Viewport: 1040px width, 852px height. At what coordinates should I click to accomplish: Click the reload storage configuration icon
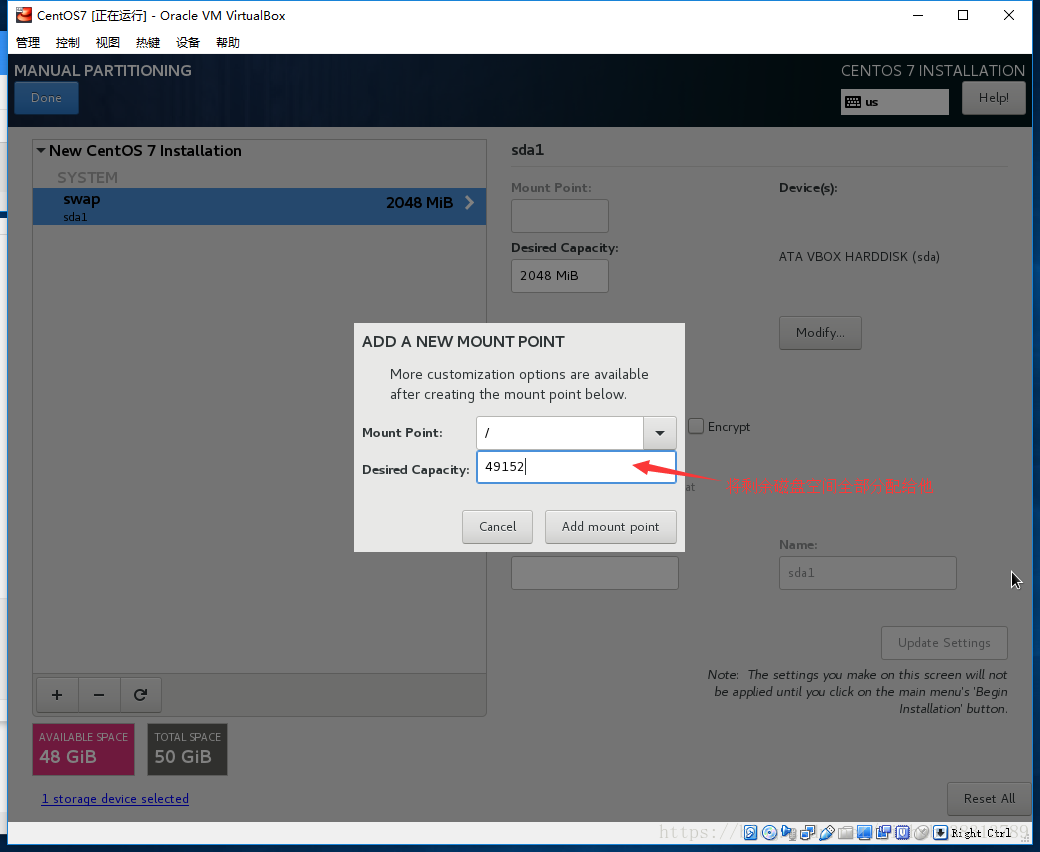click(x=140, y=694)
